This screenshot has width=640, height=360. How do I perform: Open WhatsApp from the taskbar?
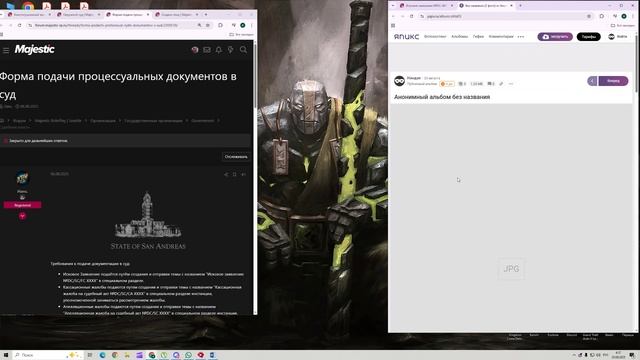point(188,355)
